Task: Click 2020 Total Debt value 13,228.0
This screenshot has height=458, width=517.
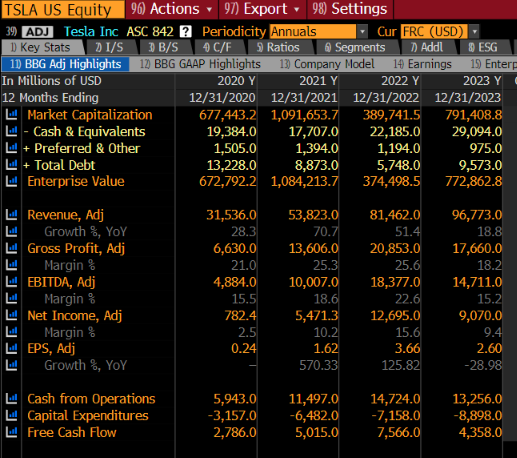Action: 232,165
